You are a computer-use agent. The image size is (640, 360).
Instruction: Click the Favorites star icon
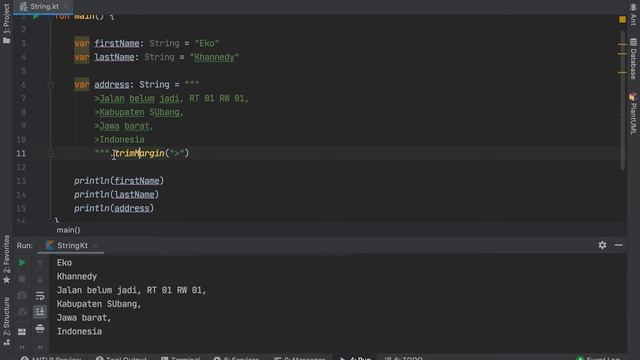6,280
